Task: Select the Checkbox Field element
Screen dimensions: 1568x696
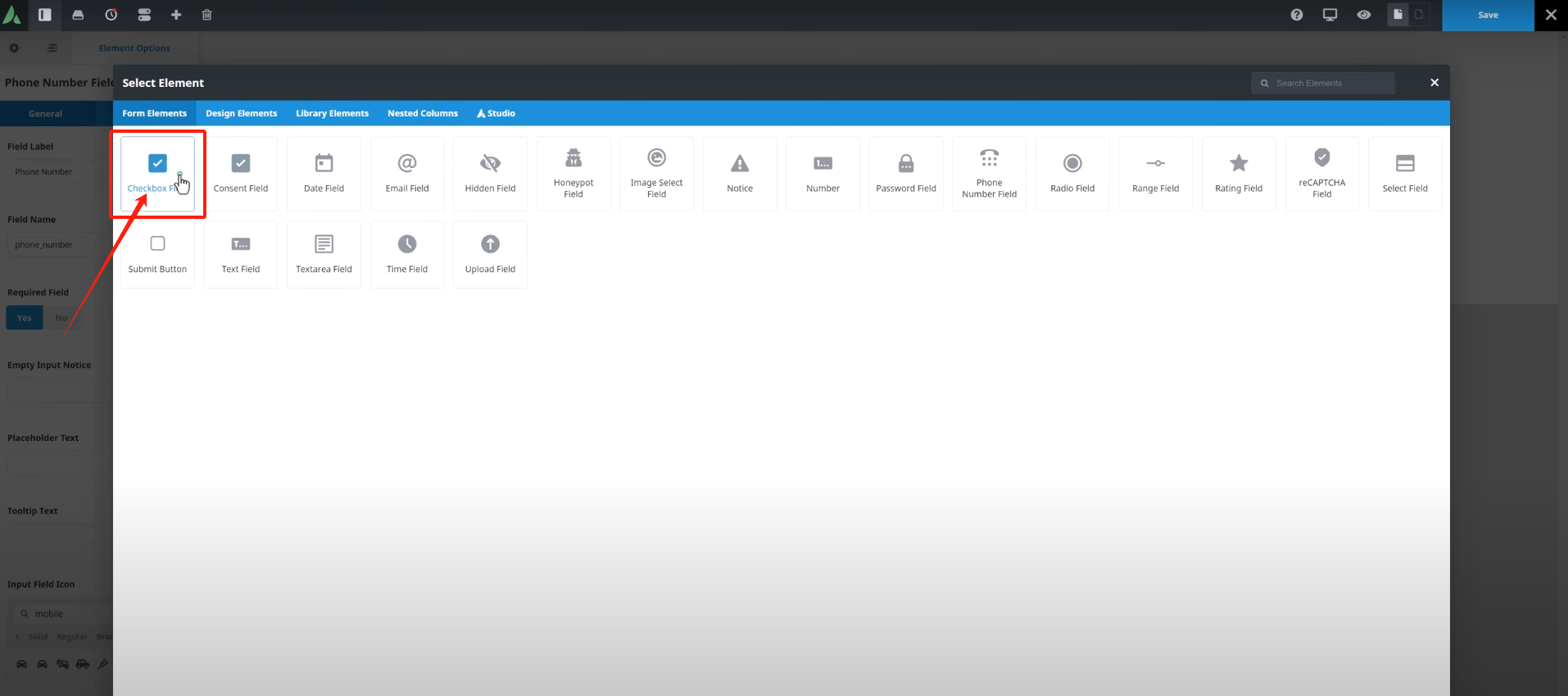Action: [157, 173]
